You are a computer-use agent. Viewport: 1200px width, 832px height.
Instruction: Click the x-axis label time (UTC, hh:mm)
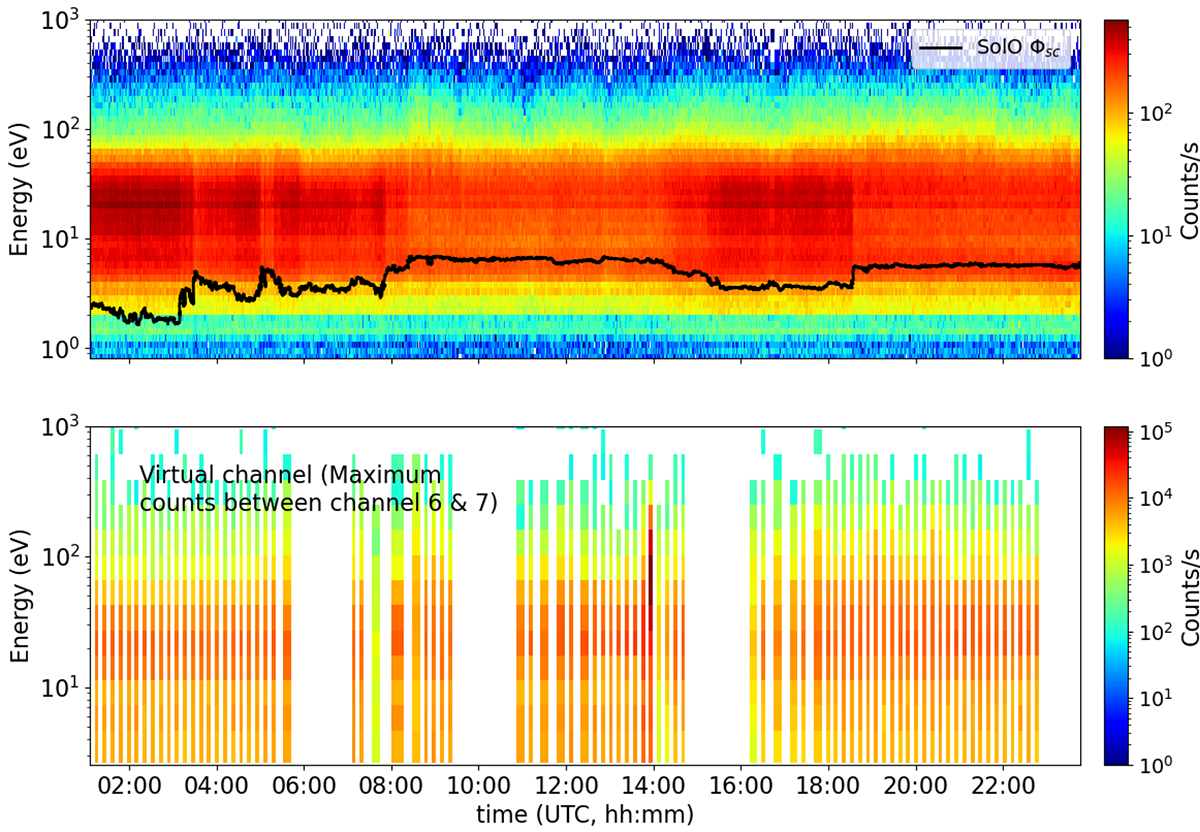(x=584, y=814)
